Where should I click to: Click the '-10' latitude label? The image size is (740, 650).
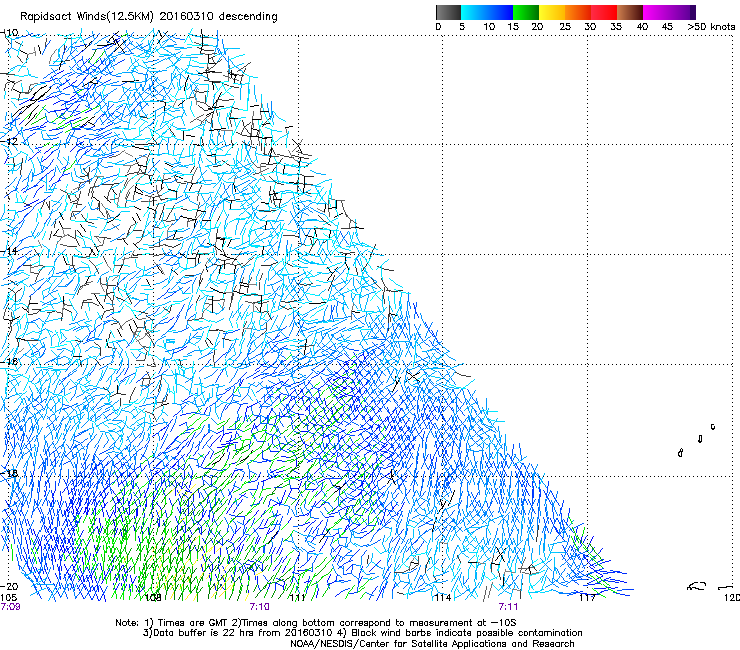(x=9, y=33)
